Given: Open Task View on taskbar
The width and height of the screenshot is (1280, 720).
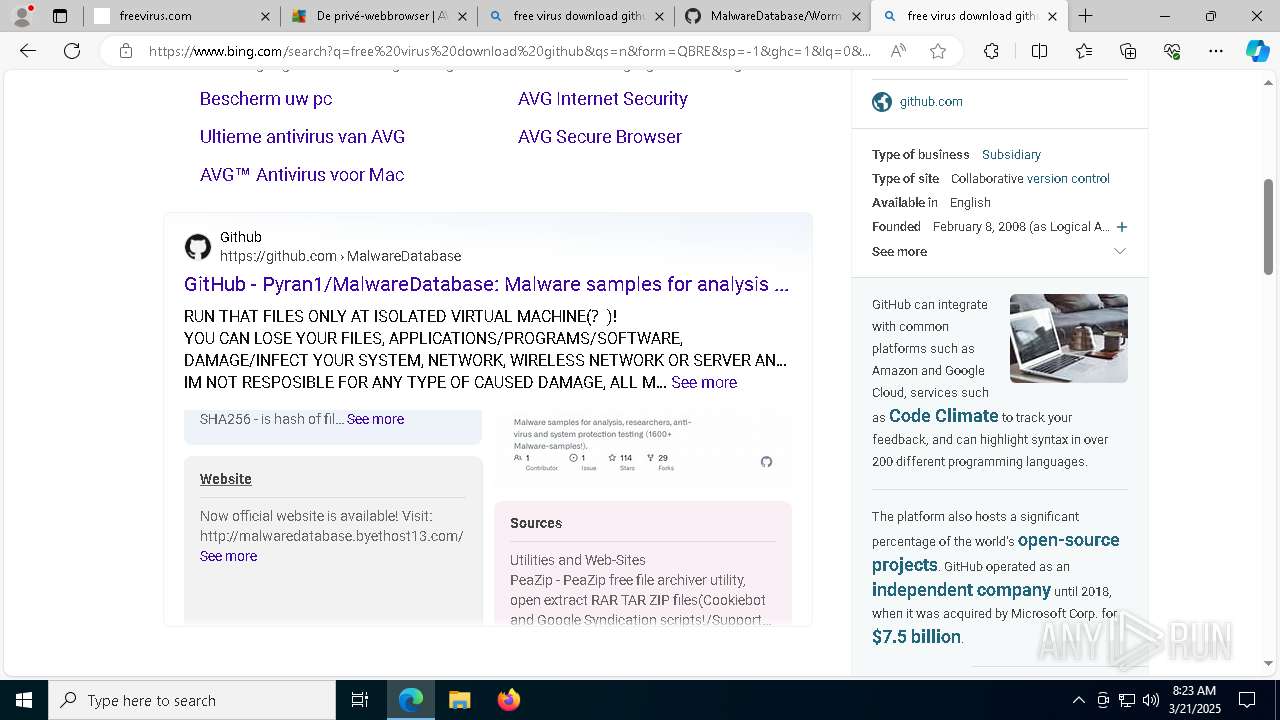Looking at the screenshot, I should (360, 700).
